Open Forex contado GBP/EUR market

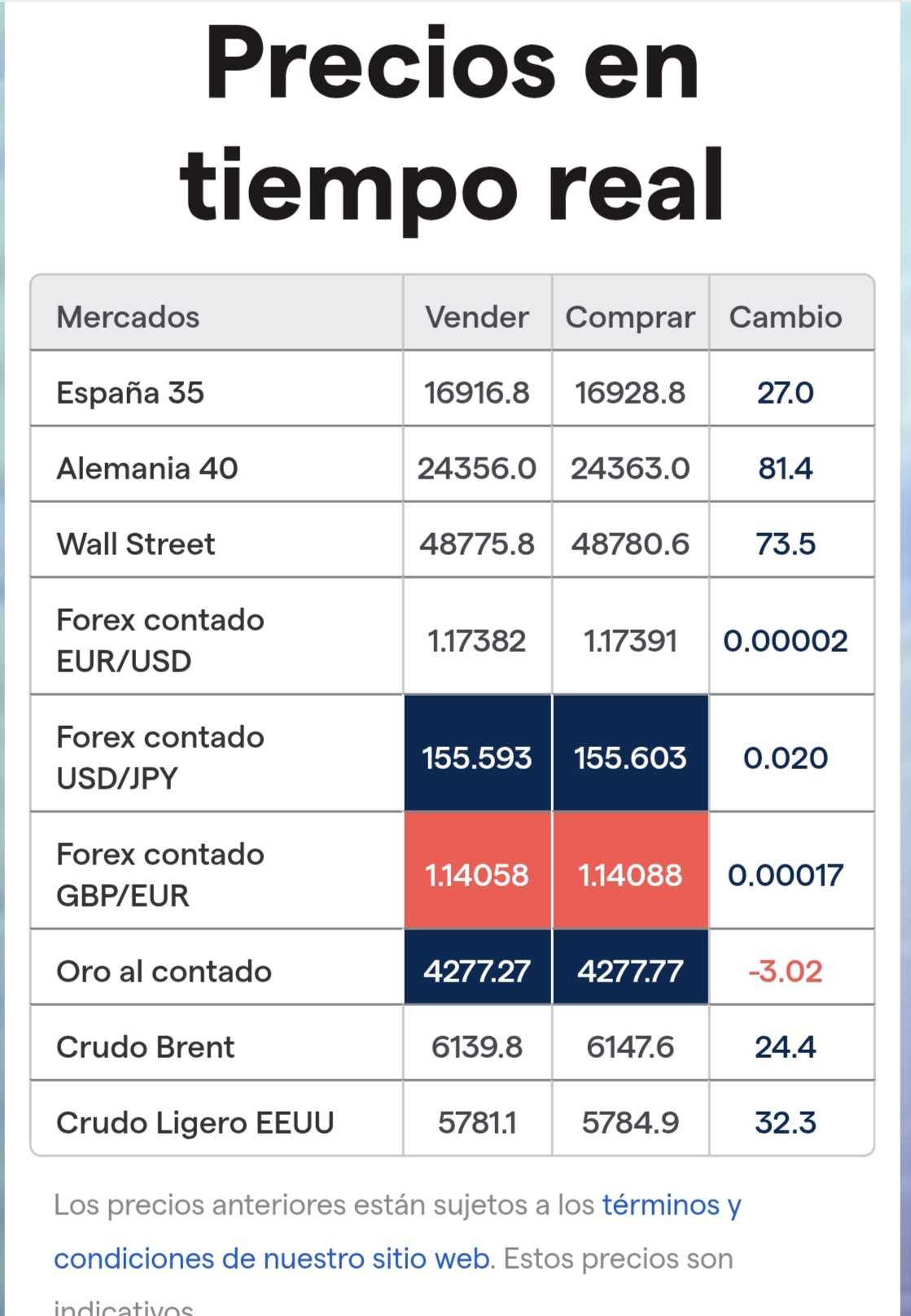(160, 875)
